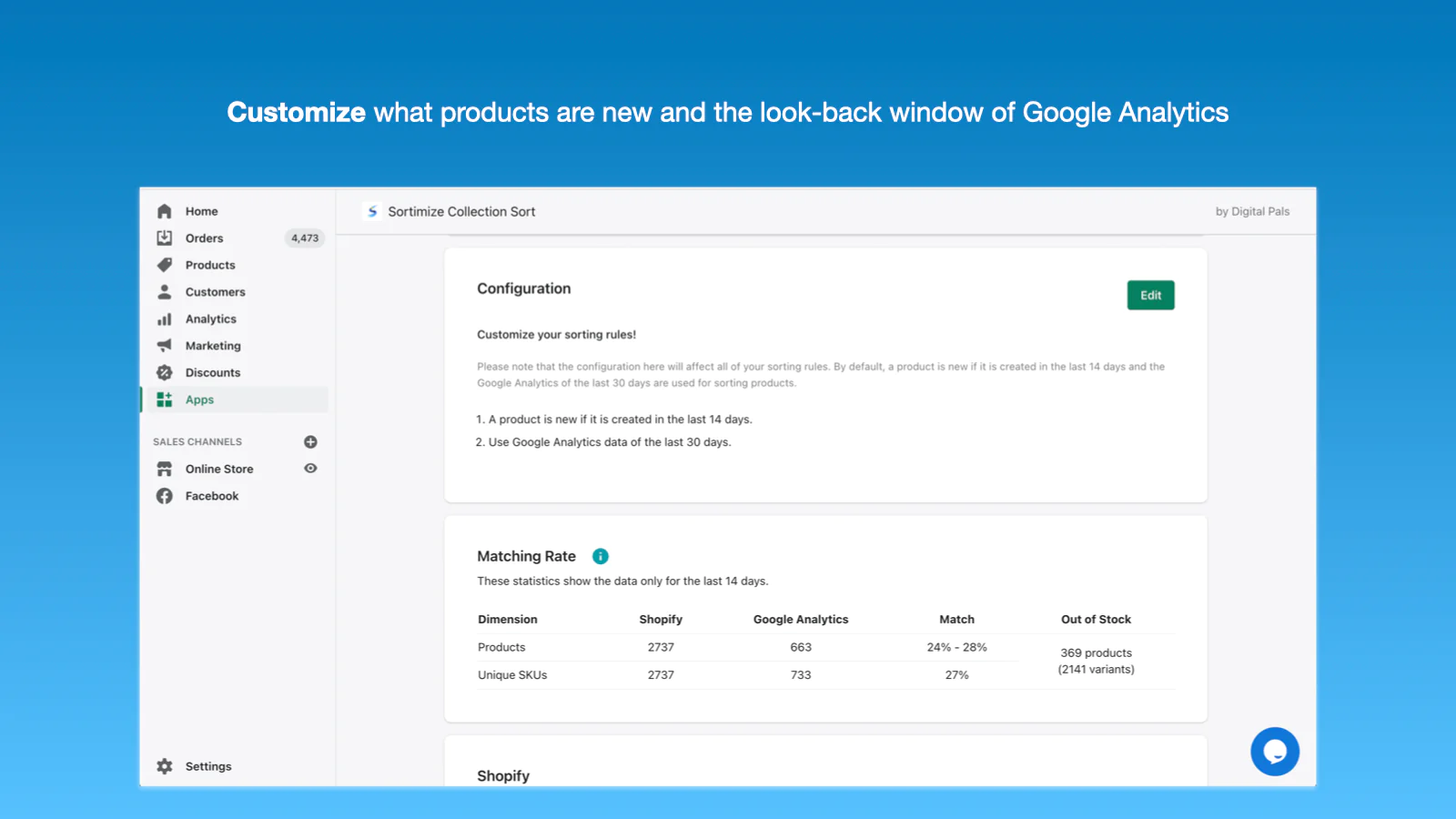This screenshot has width=1456, height=819.
Task: Click the Settings gear icon
Action: click(164, 766)
